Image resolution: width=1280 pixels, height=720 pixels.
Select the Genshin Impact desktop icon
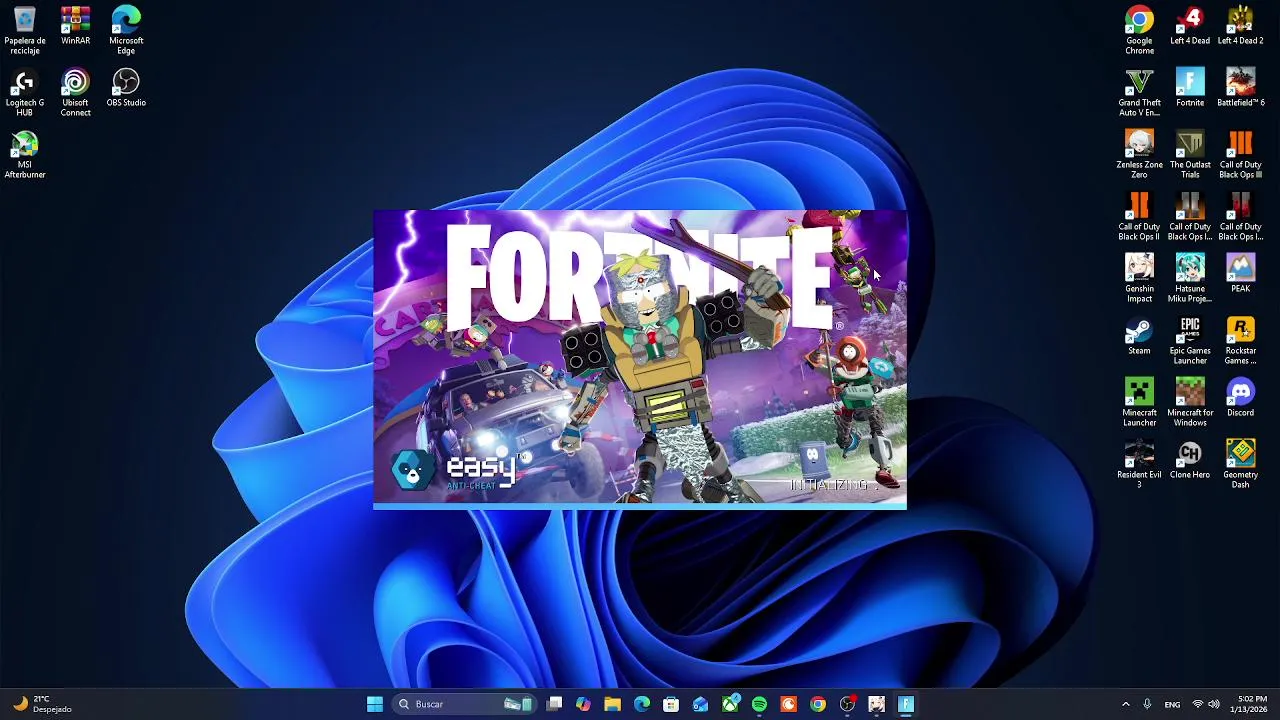click(x=1139, y=278)
